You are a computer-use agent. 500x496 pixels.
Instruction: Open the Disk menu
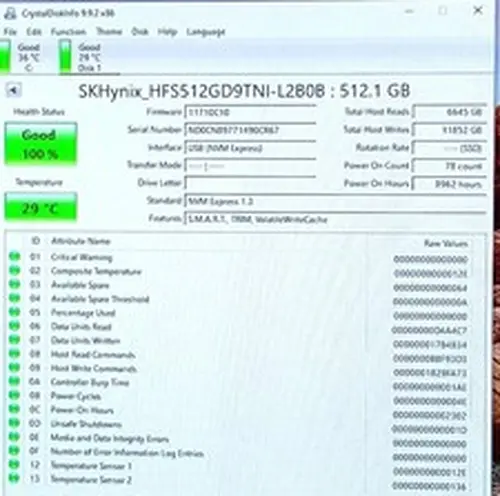click(x=140, y=32)
